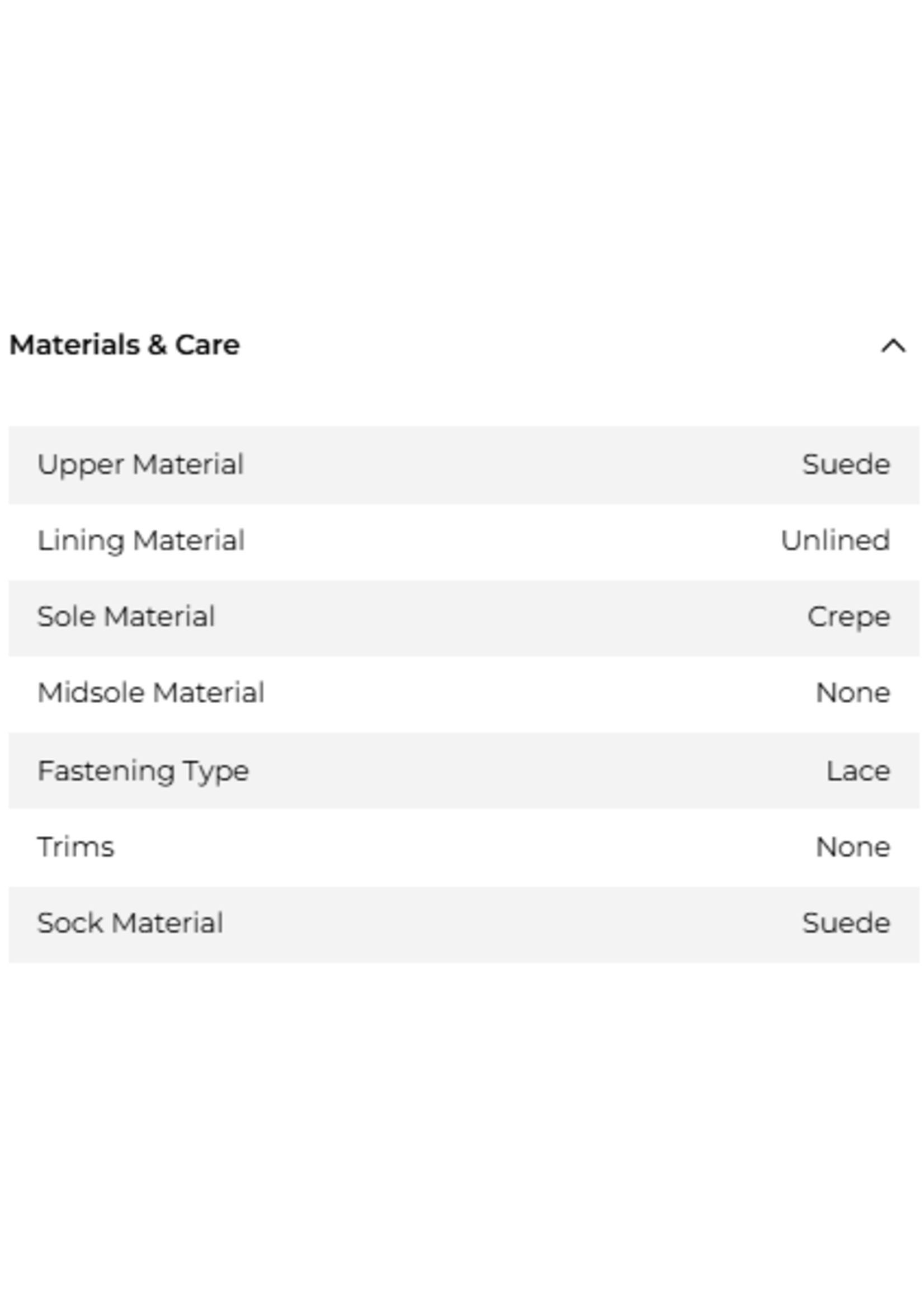Image resolution: width=924 pixels, height=1294 pixels.
Task: Select the Fastening Type label
Action: click(143, 771)
